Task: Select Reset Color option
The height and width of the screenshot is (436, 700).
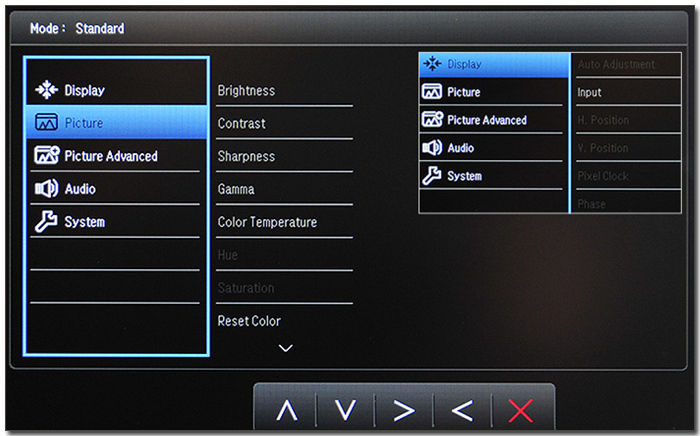Action: pyautogui.click(x=249, y=322)
